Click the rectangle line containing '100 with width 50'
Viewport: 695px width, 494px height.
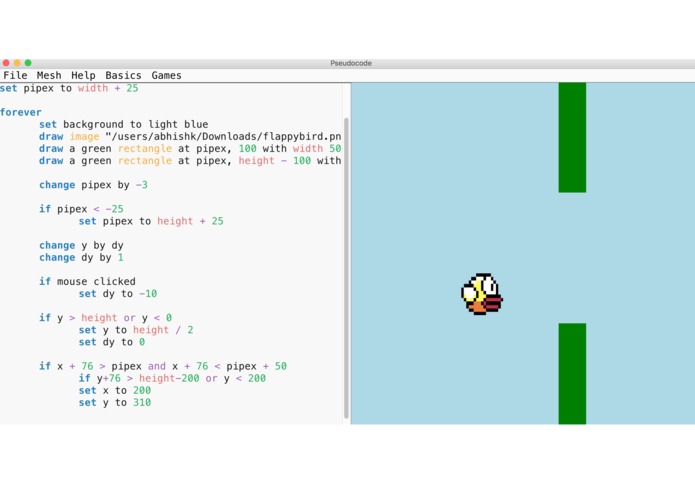[190, 148]
